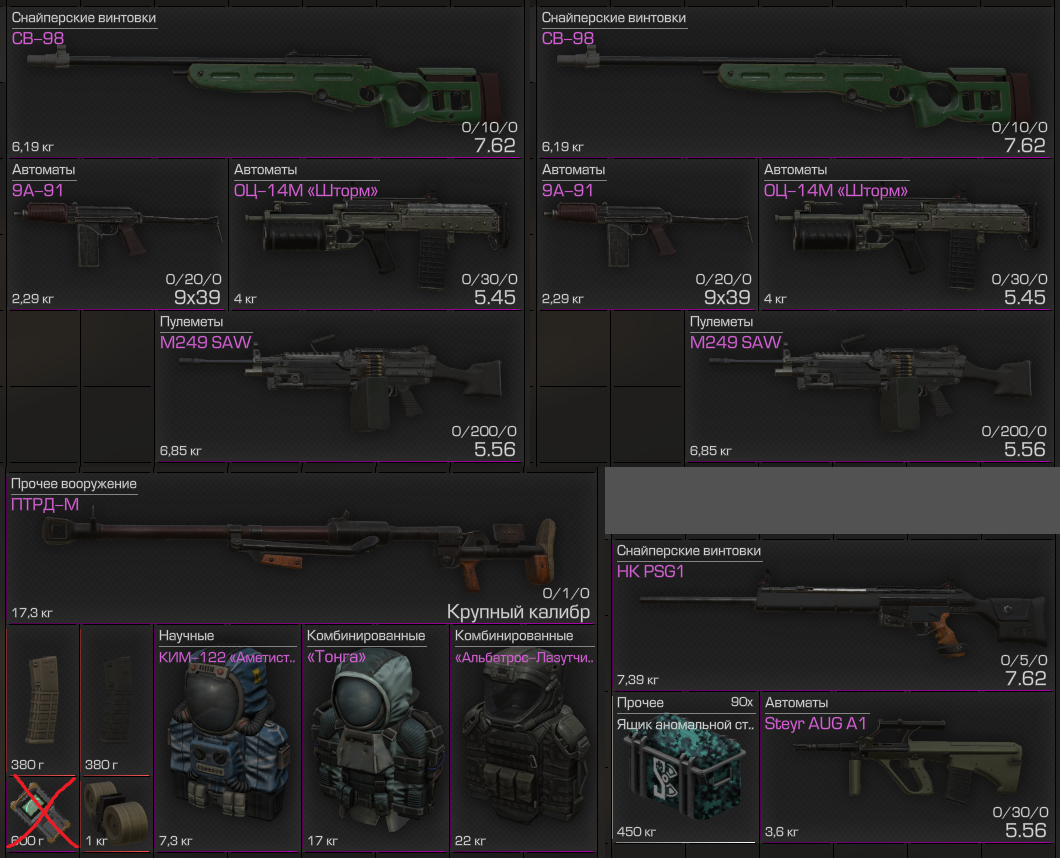Screen dimensions: 1060x858
Task: Select ОЦ-14М «Шторм» in right inventory
Action: 906,234
